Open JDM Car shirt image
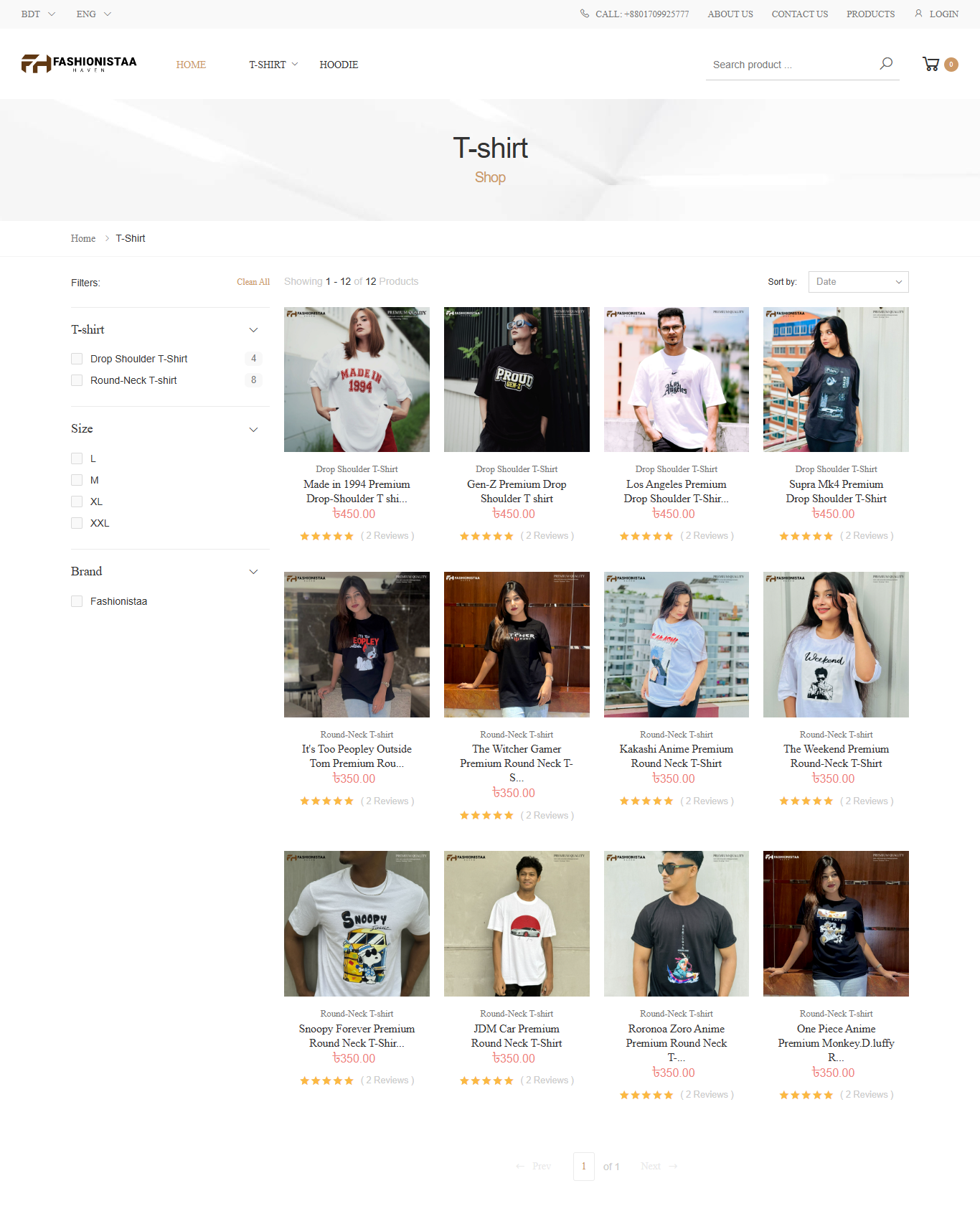This screenshot has height=1229, width=980. pyautogui.click(x=517, y=924)
